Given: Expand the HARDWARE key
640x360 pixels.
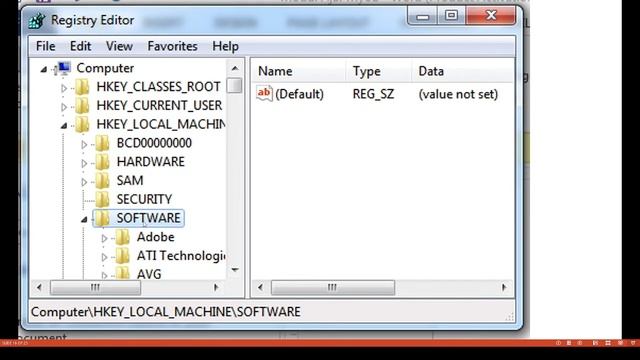Looking at the screenshot, I should coord(84,163).
